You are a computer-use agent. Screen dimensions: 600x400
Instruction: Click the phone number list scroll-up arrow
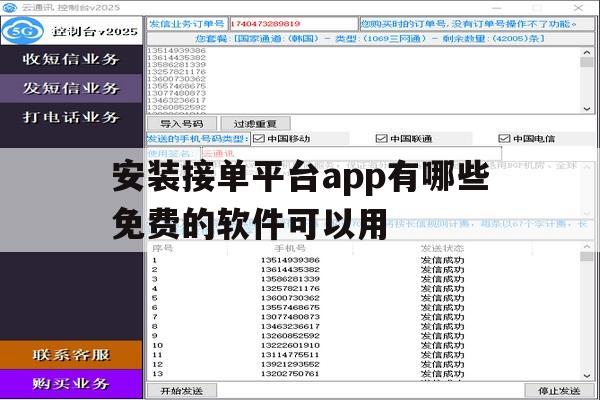coord(587,52)
